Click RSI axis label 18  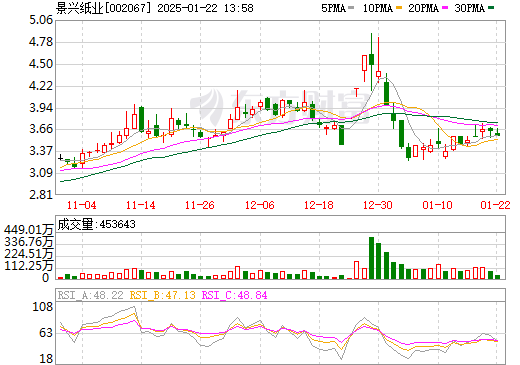[46, 359]
